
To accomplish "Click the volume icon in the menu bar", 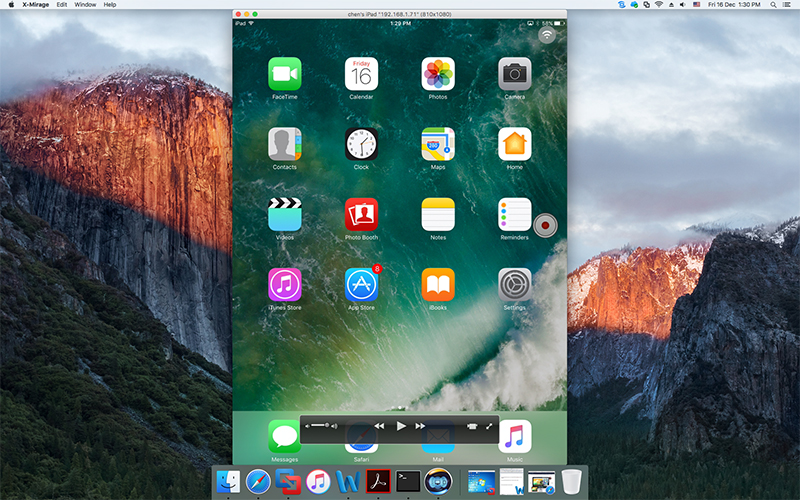I will pyautogui.click(x=683, y=5).
